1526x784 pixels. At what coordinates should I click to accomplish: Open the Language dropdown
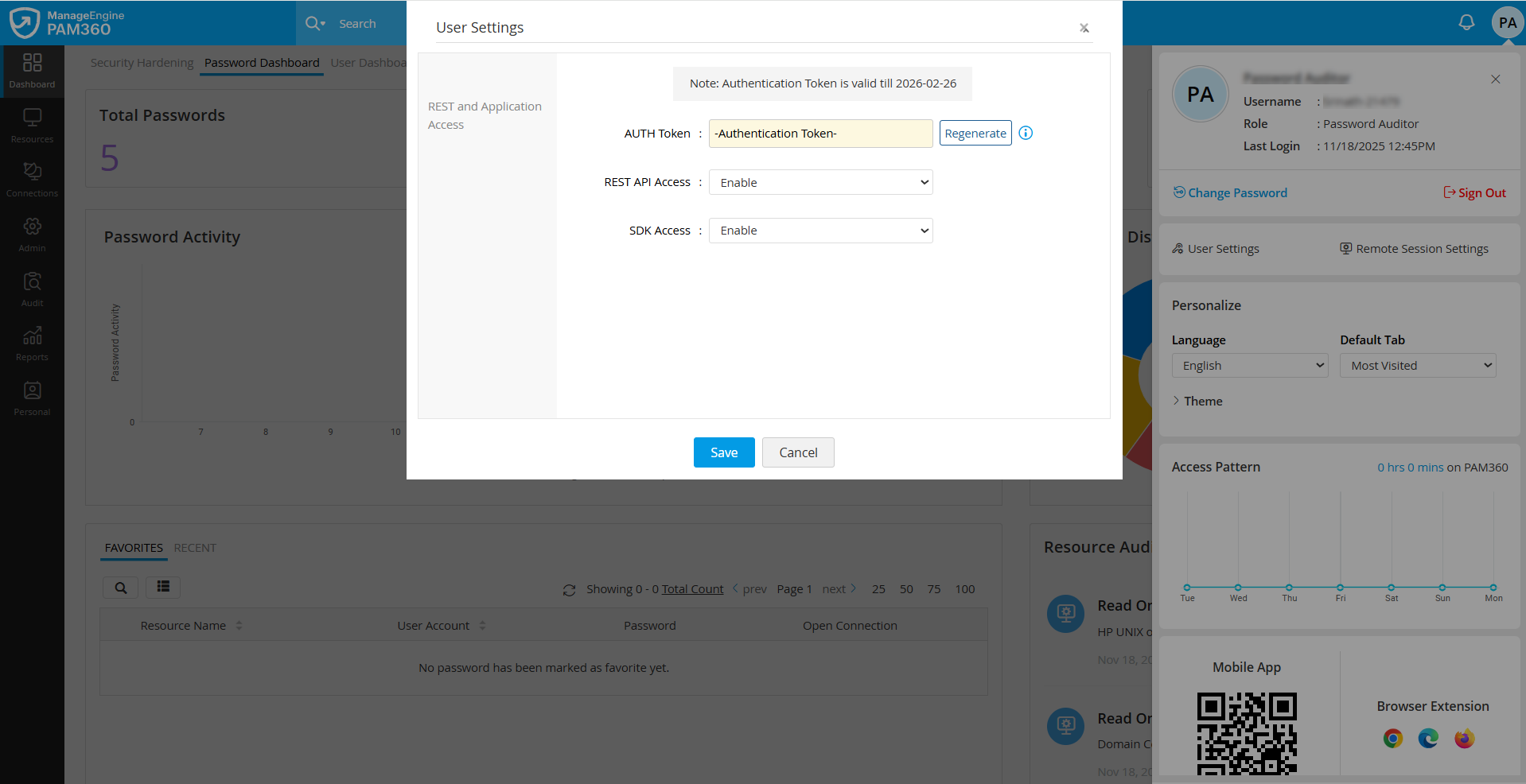click(x=1249, y=366)
